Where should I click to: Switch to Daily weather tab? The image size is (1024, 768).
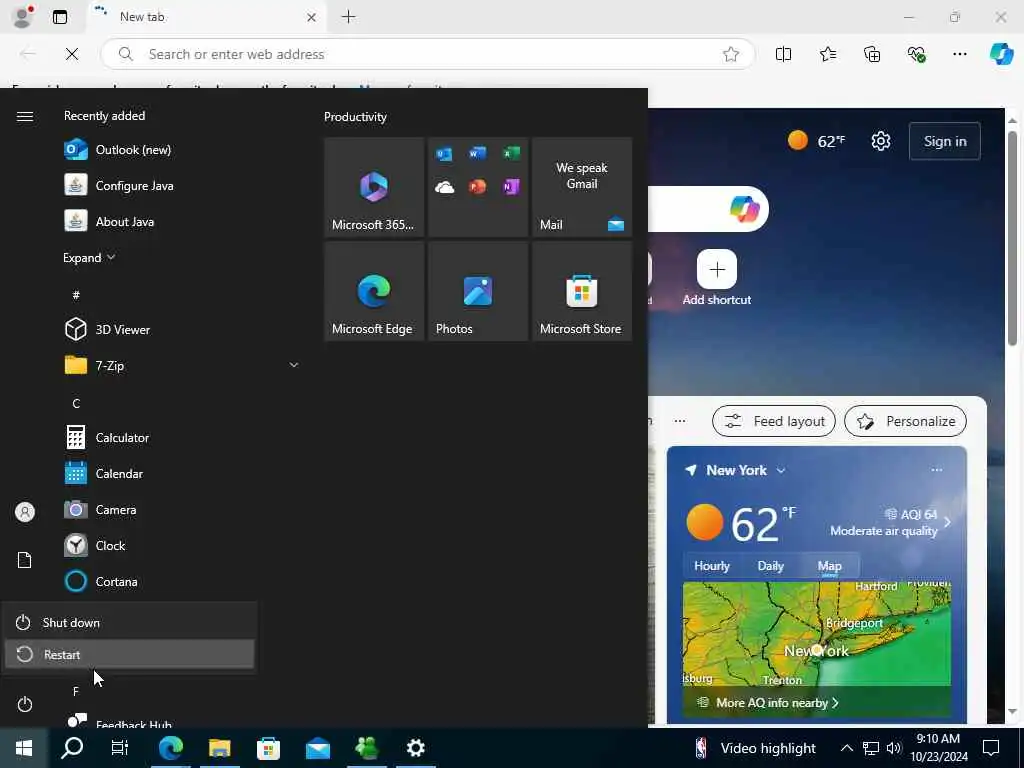(770, 566)
